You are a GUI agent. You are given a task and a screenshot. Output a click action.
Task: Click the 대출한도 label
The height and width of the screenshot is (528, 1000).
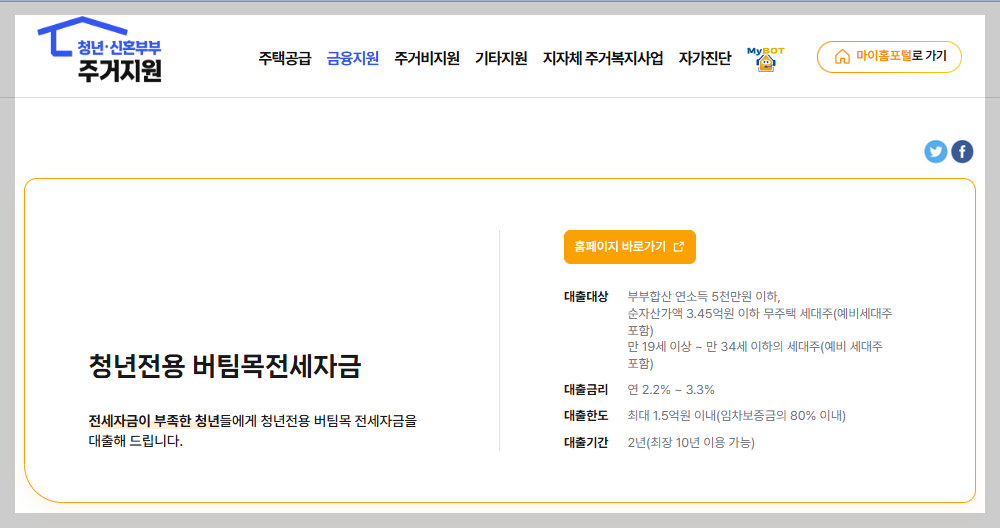click(585, 416)
